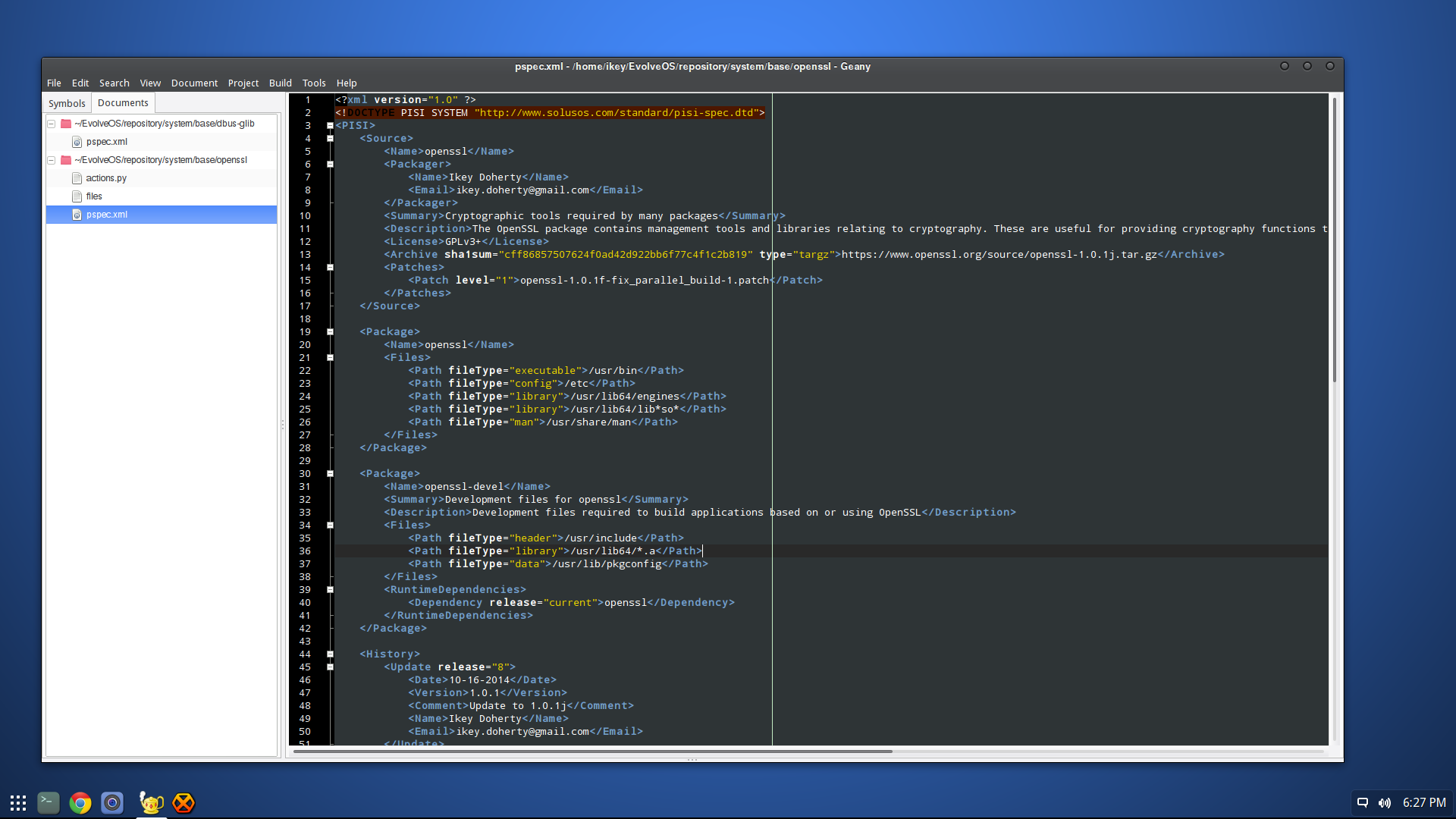The width and height of the screenshot is (1456, 819).
Task: Collapse the openssl folder in Documents tree
Action: [x=52, y=160]
